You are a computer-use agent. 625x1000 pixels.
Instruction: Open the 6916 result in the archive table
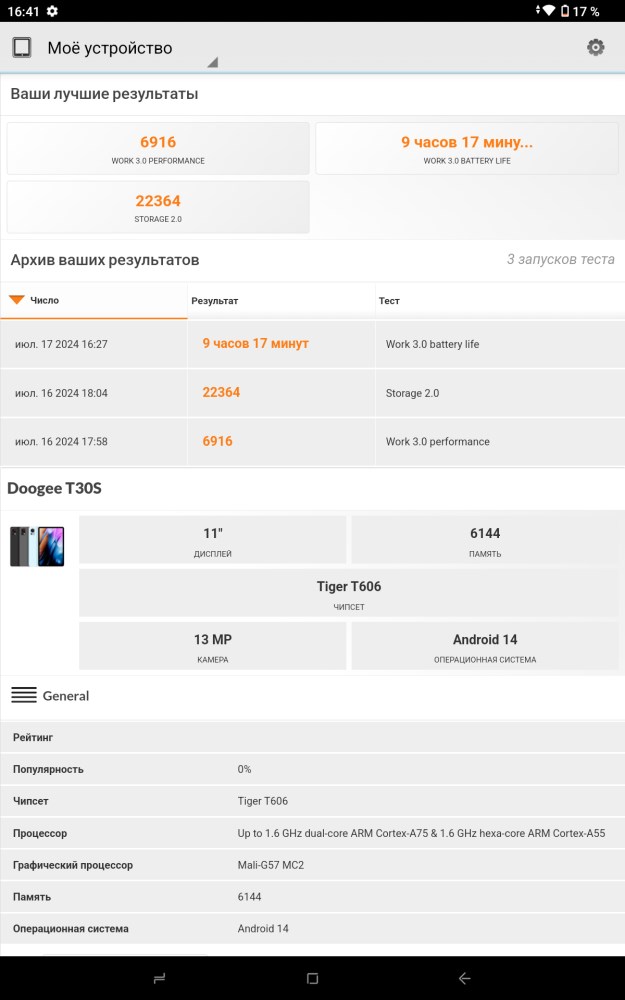217,441
